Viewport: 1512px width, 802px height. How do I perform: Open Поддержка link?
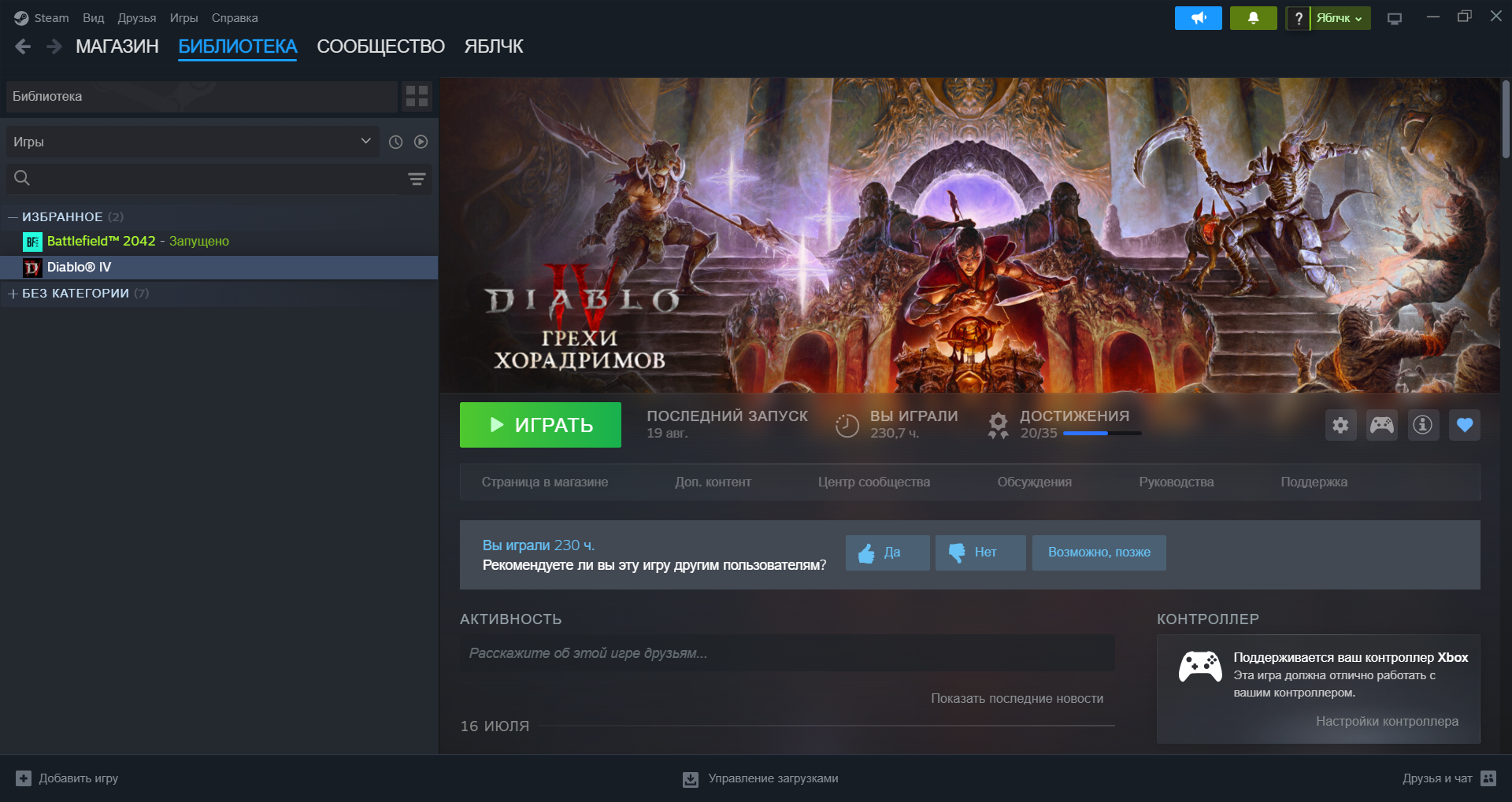click(1314, 482)
